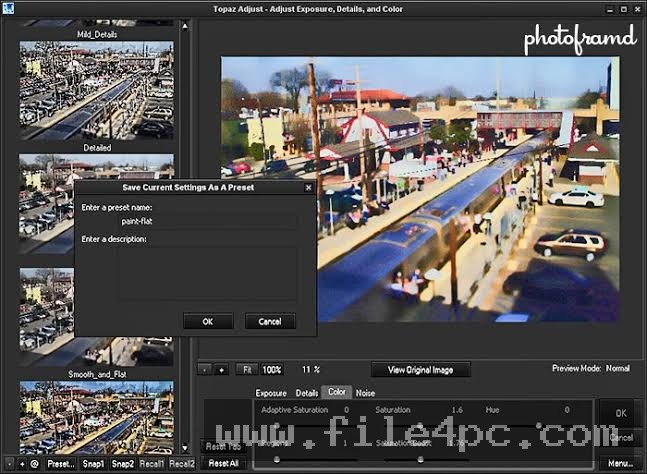The height and width of the screenshot is (474, 647).
Task: Click the Reset All button
Action: 223,464
